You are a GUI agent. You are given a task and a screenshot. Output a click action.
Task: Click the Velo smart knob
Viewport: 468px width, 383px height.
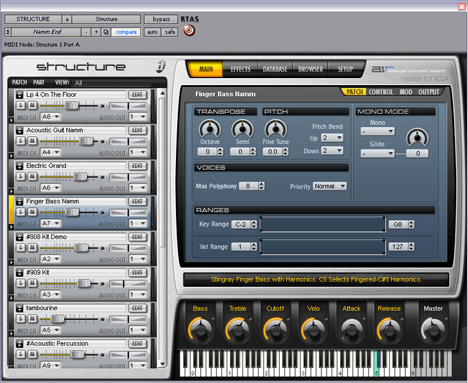coord(313,329)
